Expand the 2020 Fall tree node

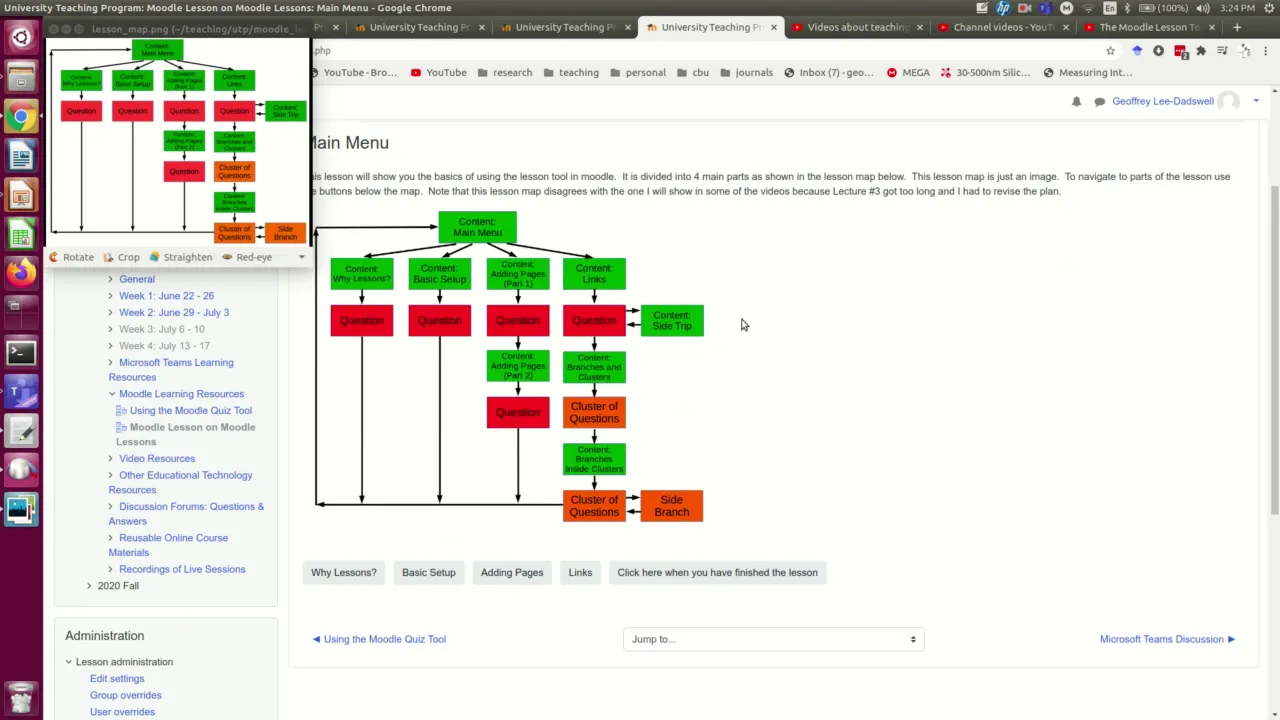89,586
